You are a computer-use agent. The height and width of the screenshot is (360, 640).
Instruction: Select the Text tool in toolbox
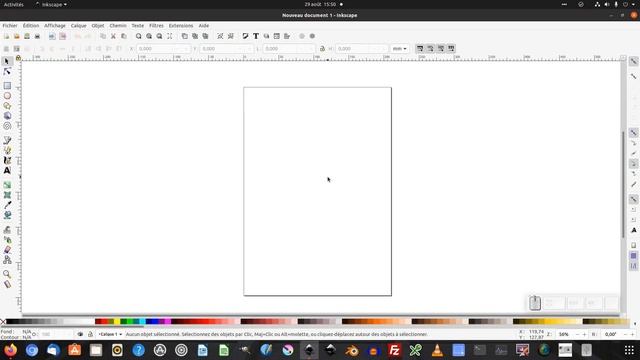pos(7,171)
